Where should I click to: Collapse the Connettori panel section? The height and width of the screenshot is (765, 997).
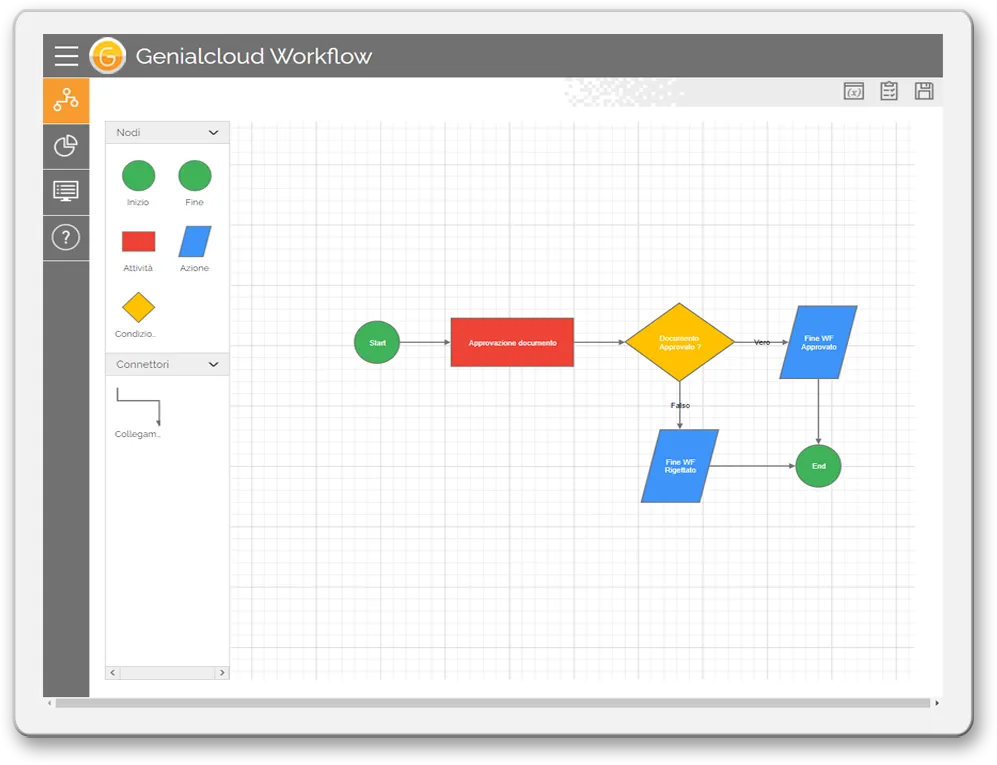(213, 365)
